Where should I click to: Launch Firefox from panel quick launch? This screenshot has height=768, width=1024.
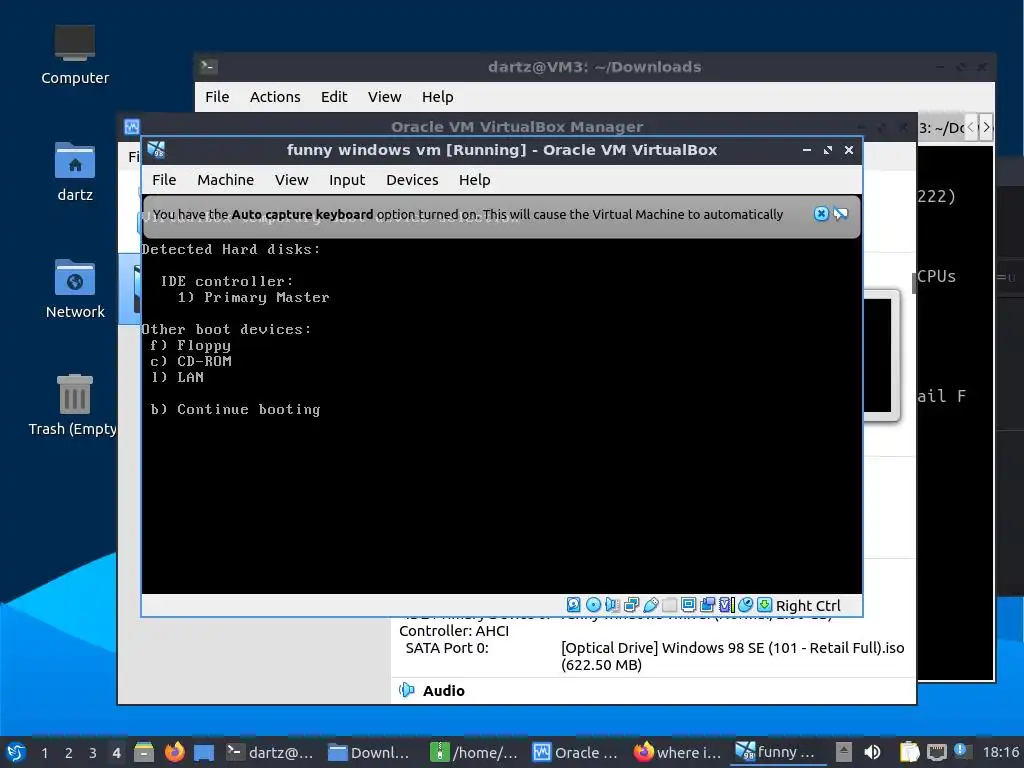pyautogui.click(x=174, y=752)
